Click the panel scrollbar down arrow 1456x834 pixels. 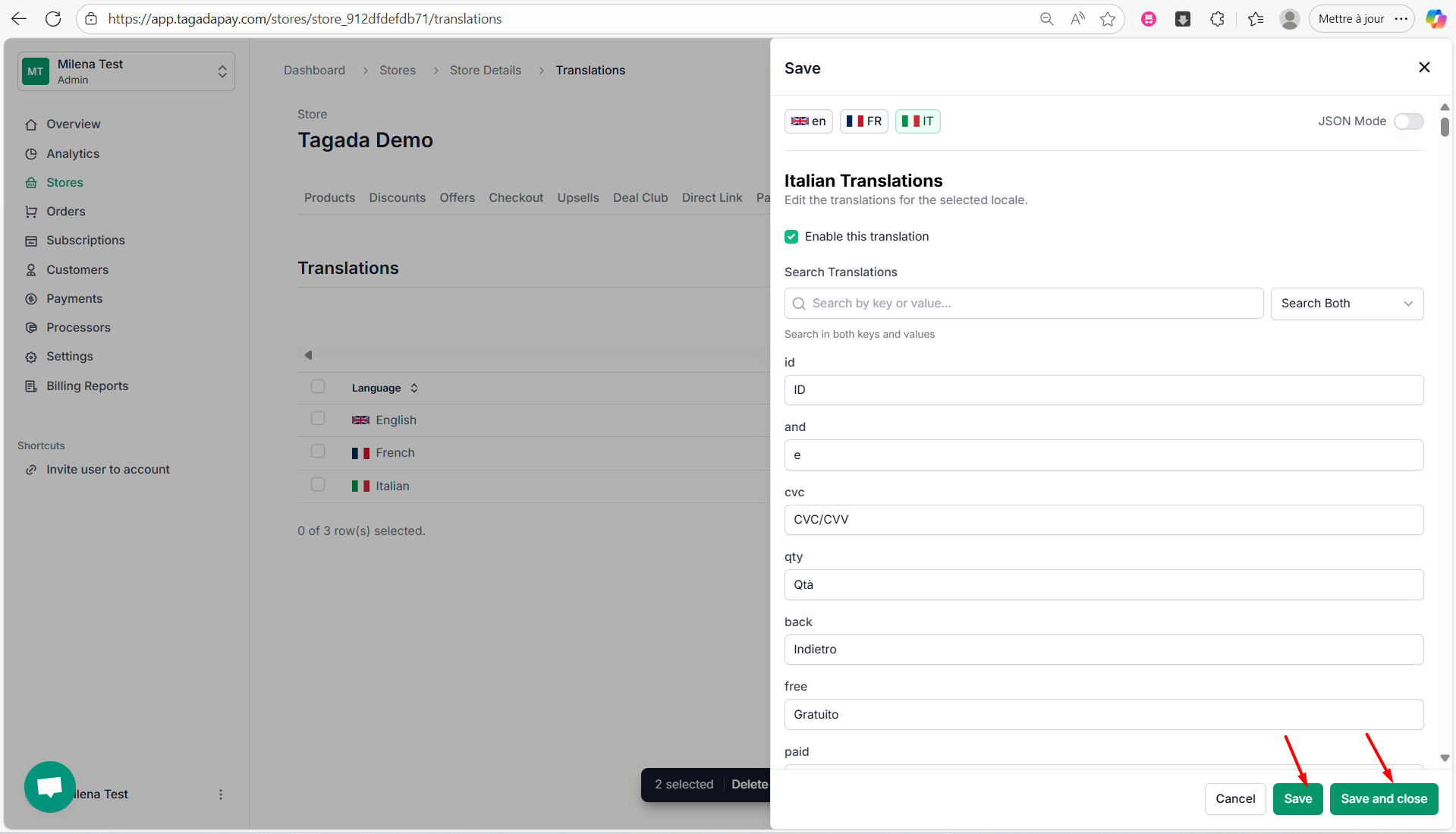click(x=1445, y=758)
